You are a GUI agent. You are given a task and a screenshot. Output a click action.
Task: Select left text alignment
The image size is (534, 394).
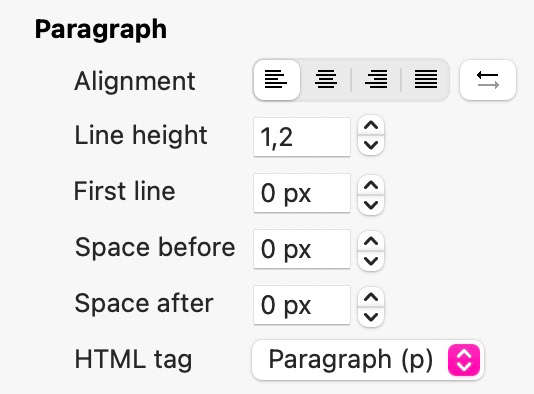click(x=277, y=80)
